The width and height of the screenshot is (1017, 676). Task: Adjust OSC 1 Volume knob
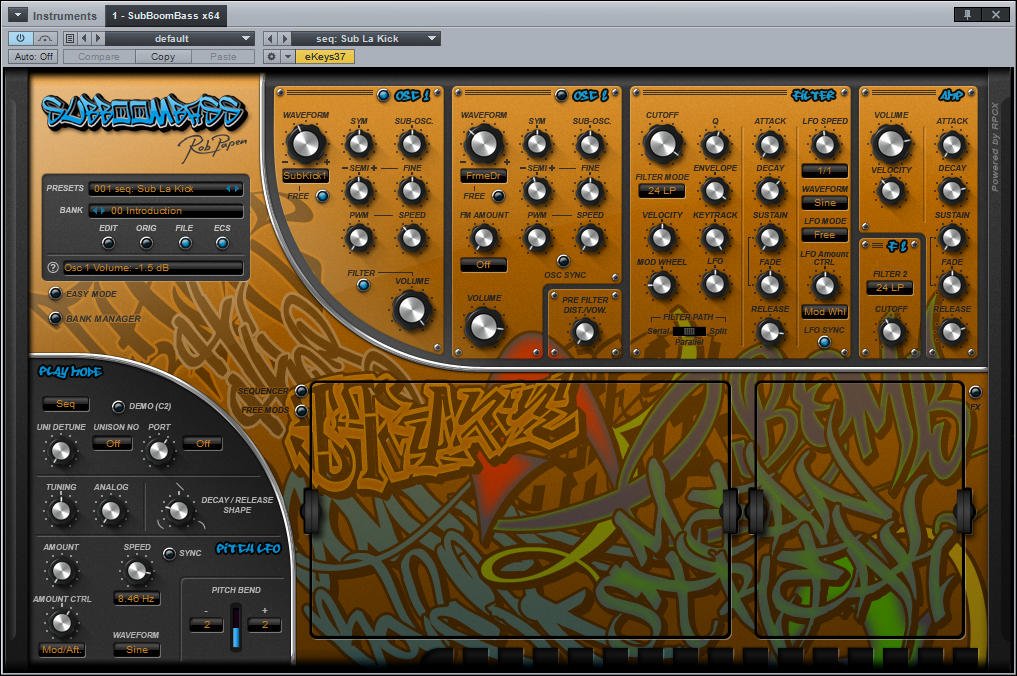click(x=412, y=309)
